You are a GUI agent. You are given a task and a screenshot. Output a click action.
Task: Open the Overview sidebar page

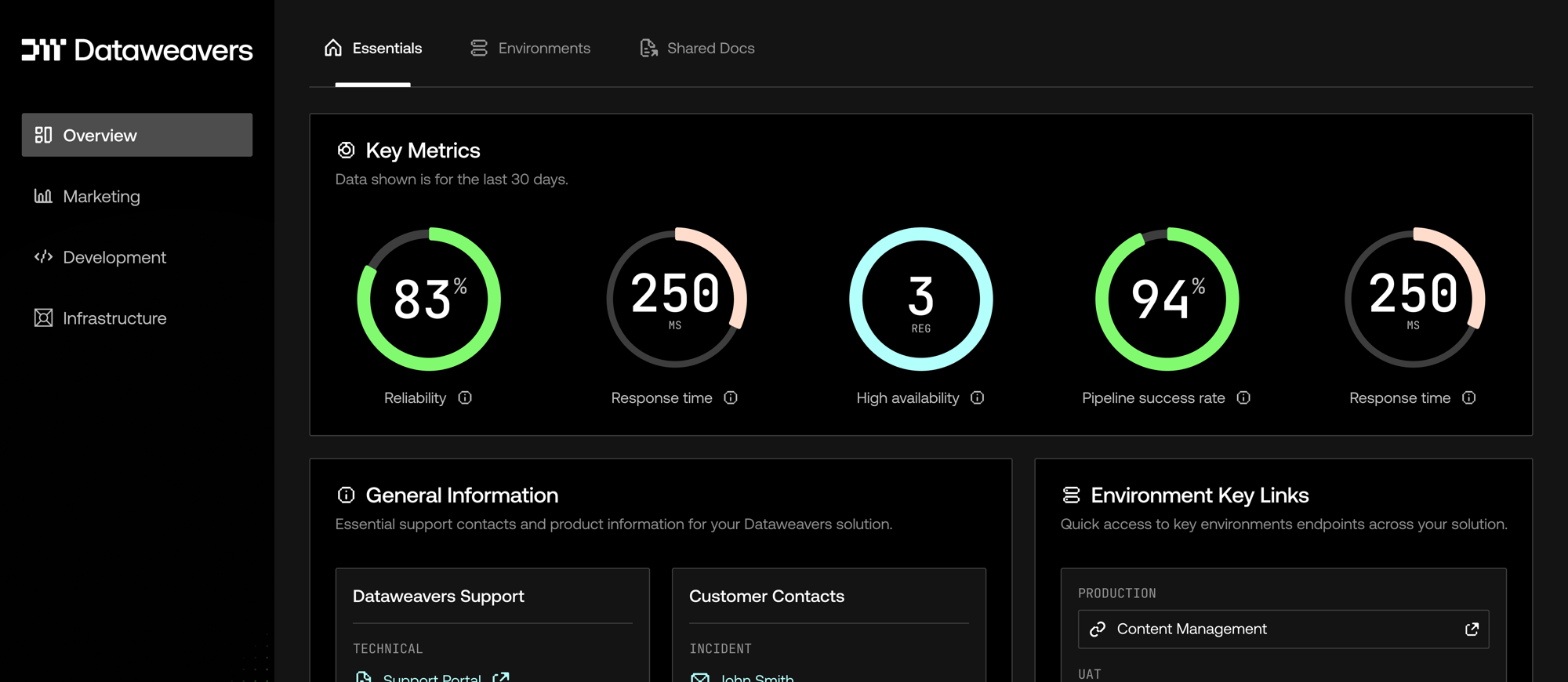tap(136, 135)
